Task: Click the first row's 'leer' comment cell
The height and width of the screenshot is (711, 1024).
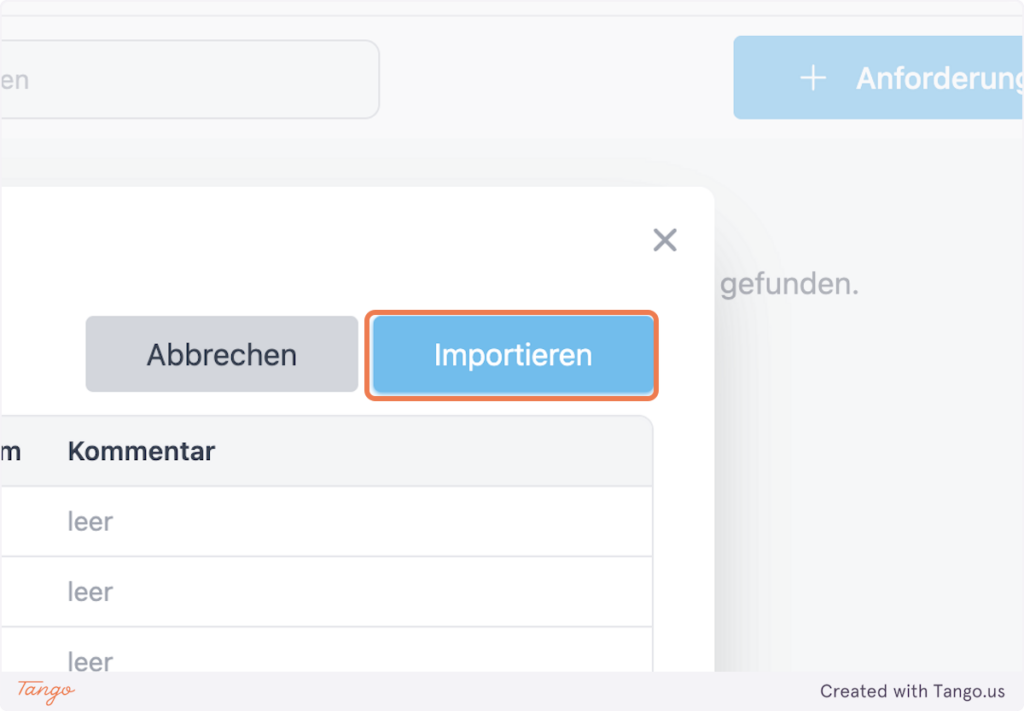Action: coord(90,521)
